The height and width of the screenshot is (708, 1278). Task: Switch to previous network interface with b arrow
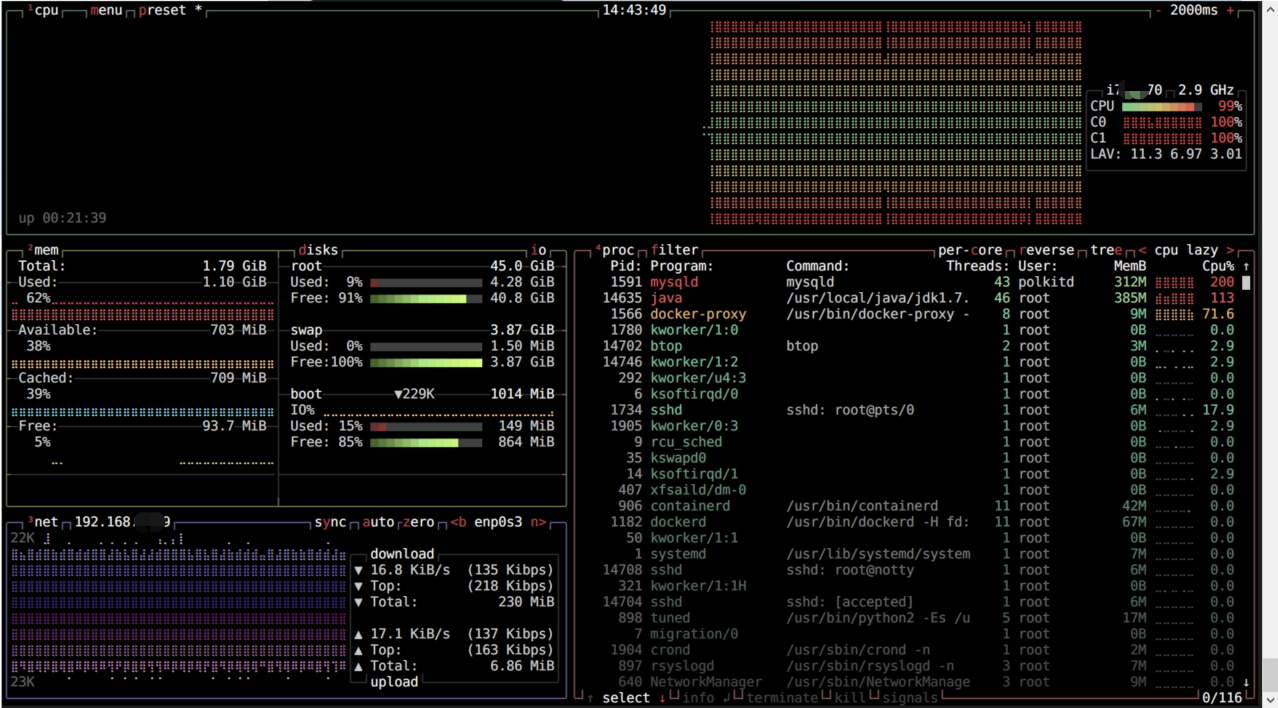pyautogui.click(x=458, y=522)
